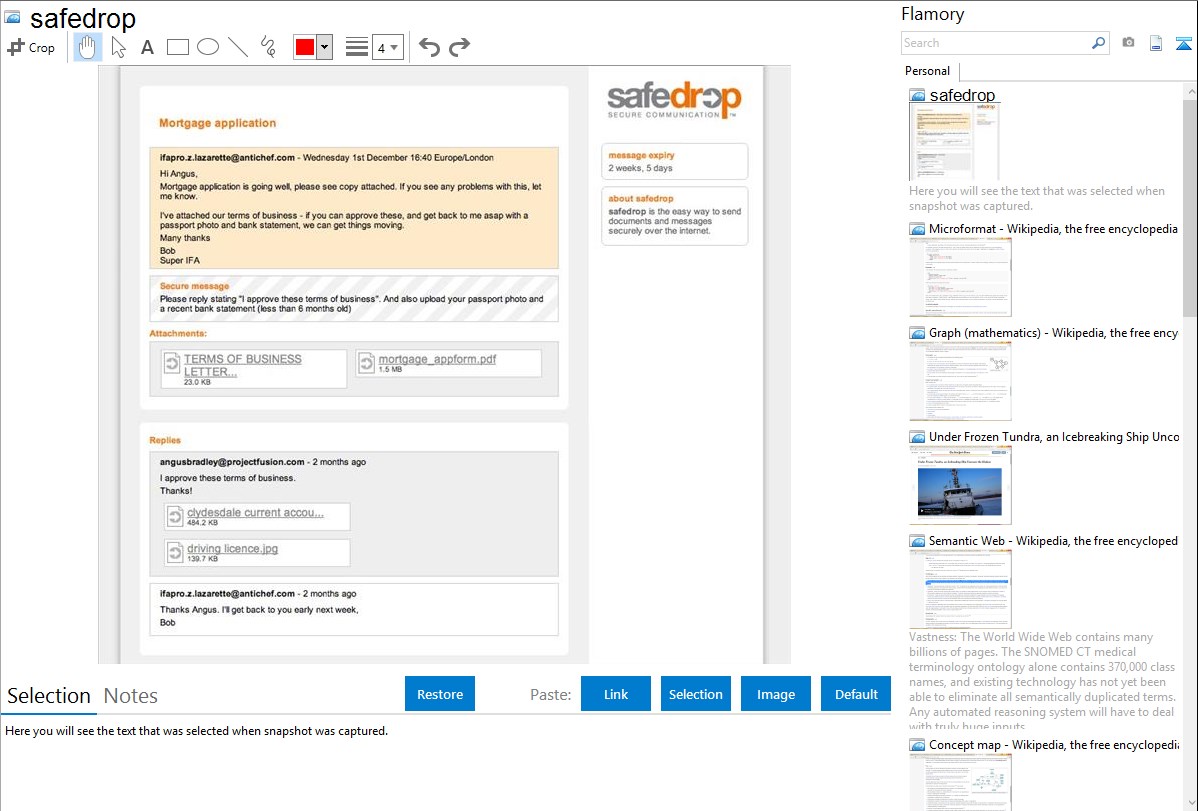
Task: Click the Under Frozen Tundra snapshot title
Action: click(x=1054, y=437)
